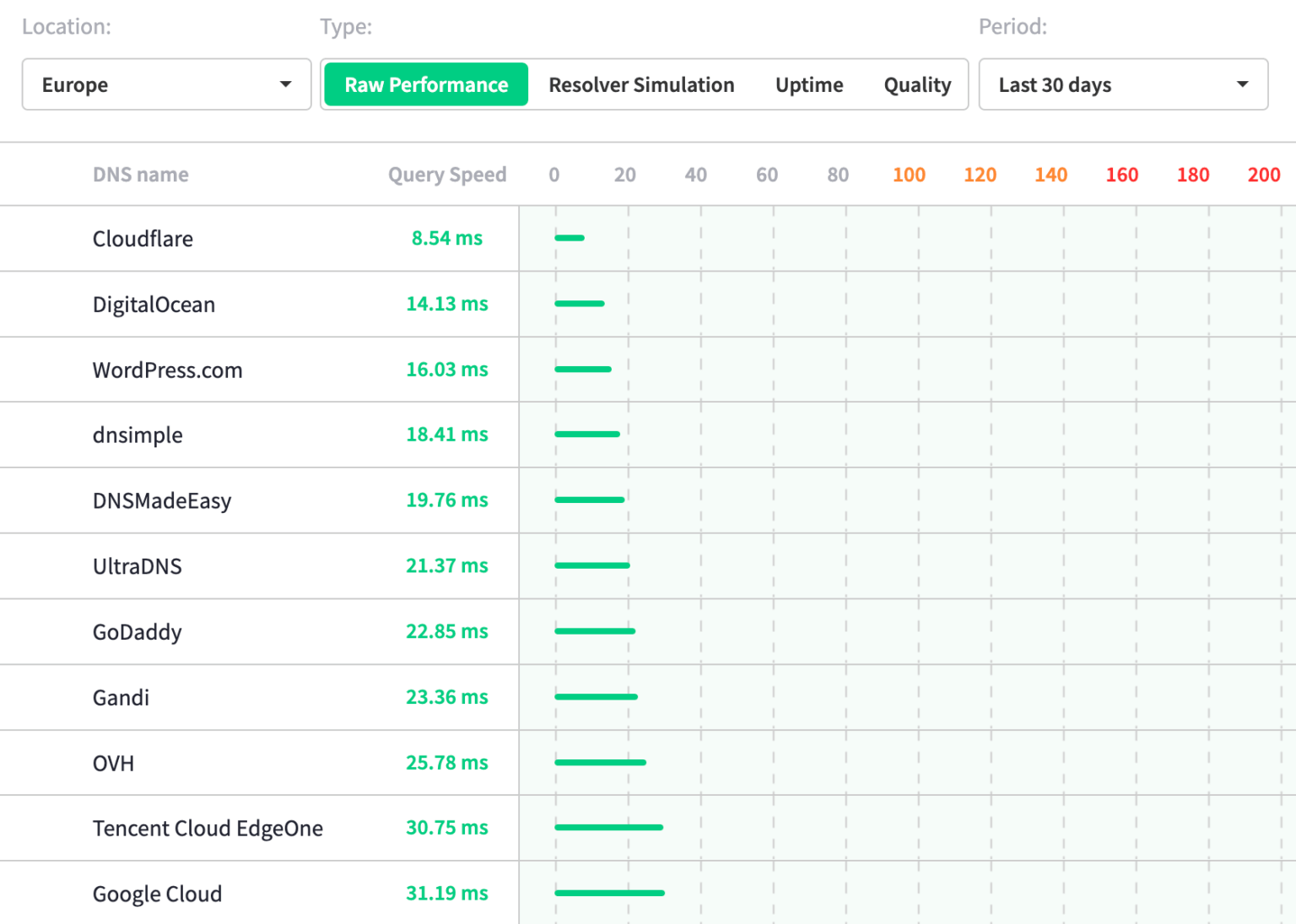Open the GoDaddy DNS provider entry
The image size is (1296, 924).
(x=138, y=632)
